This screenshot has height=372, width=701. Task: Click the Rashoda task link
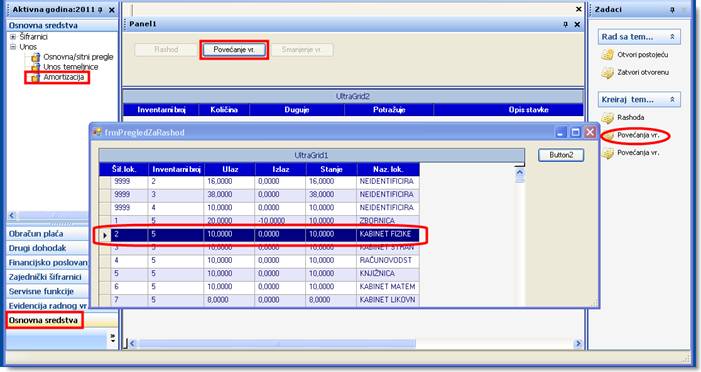click(630, 118)
